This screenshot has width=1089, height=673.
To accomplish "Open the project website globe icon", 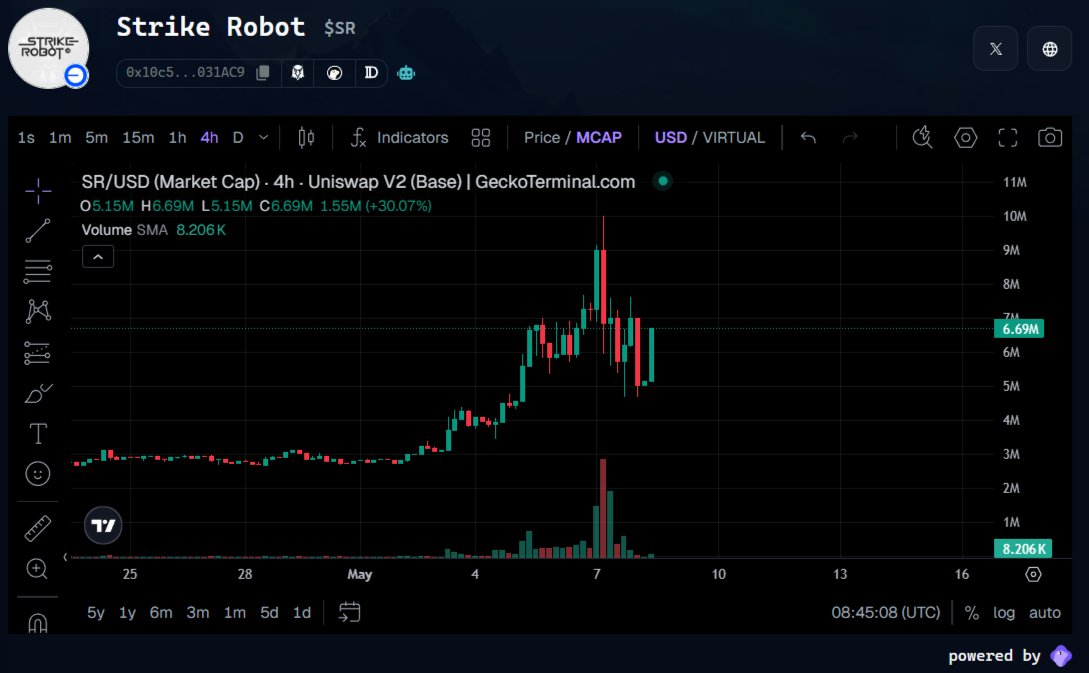I will [x=1049, y=49].
